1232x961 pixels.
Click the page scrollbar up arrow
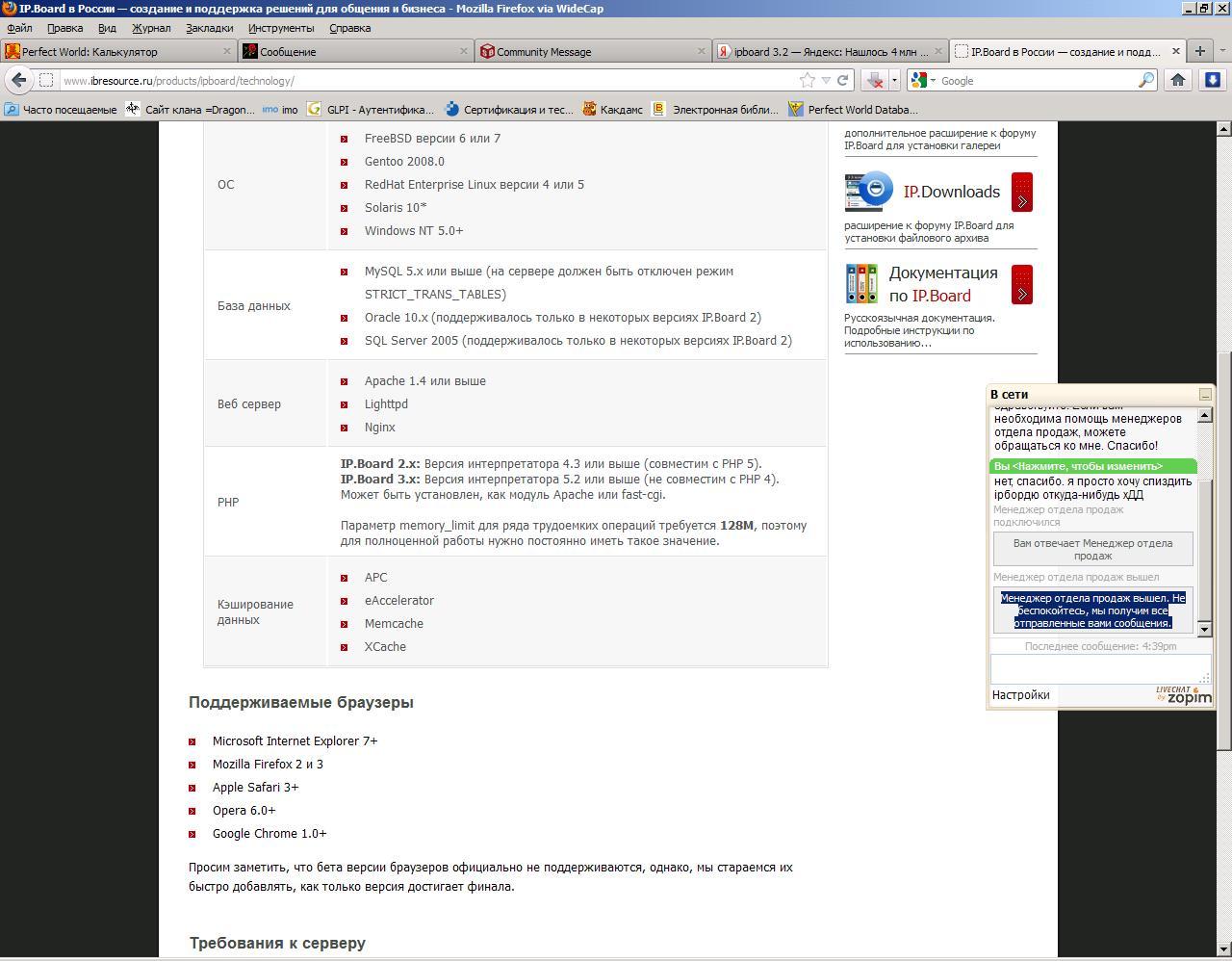[1224, 128]
